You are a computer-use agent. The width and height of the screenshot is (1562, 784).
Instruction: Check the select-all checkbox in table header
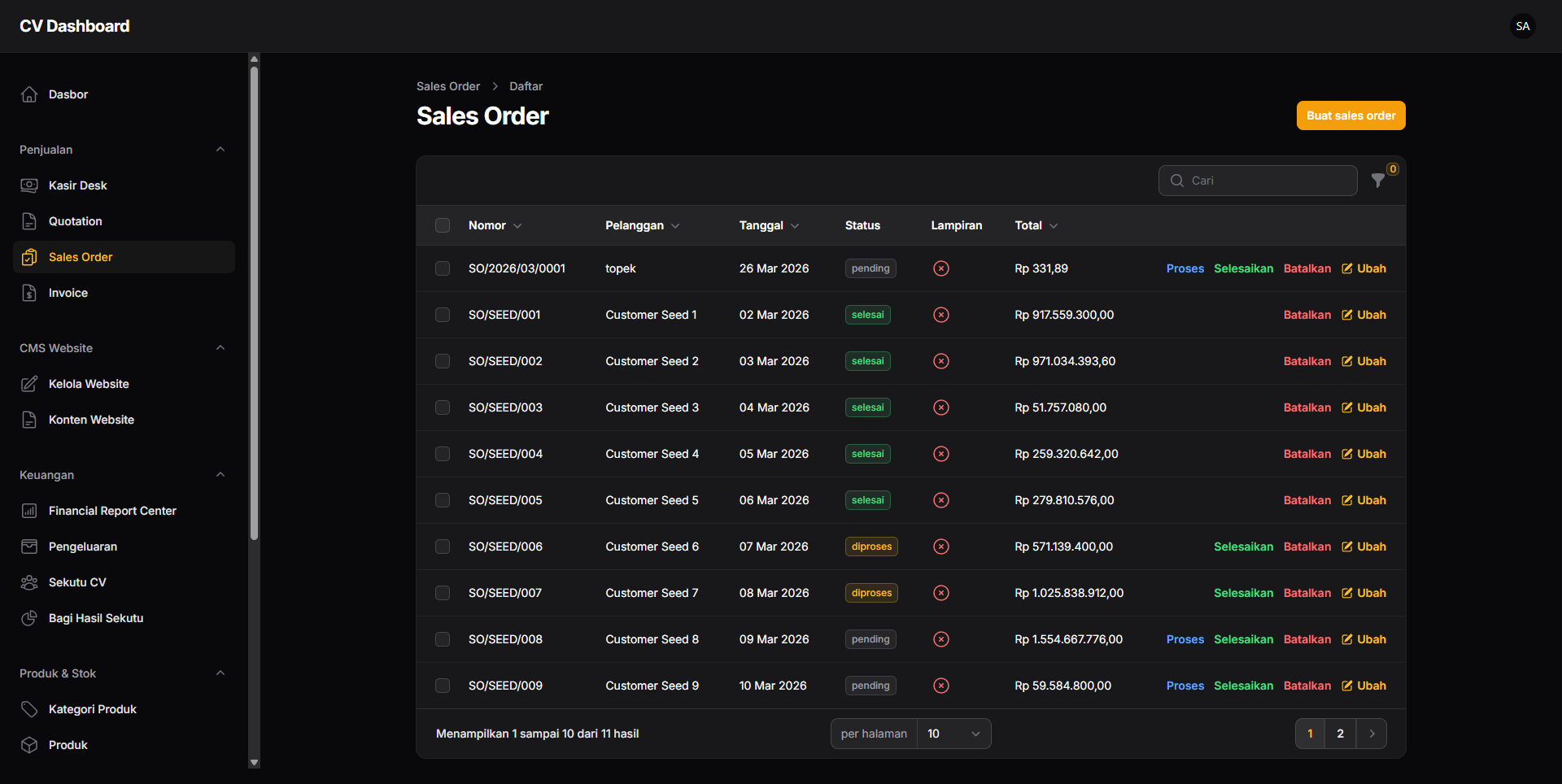(x=443, y=225)
